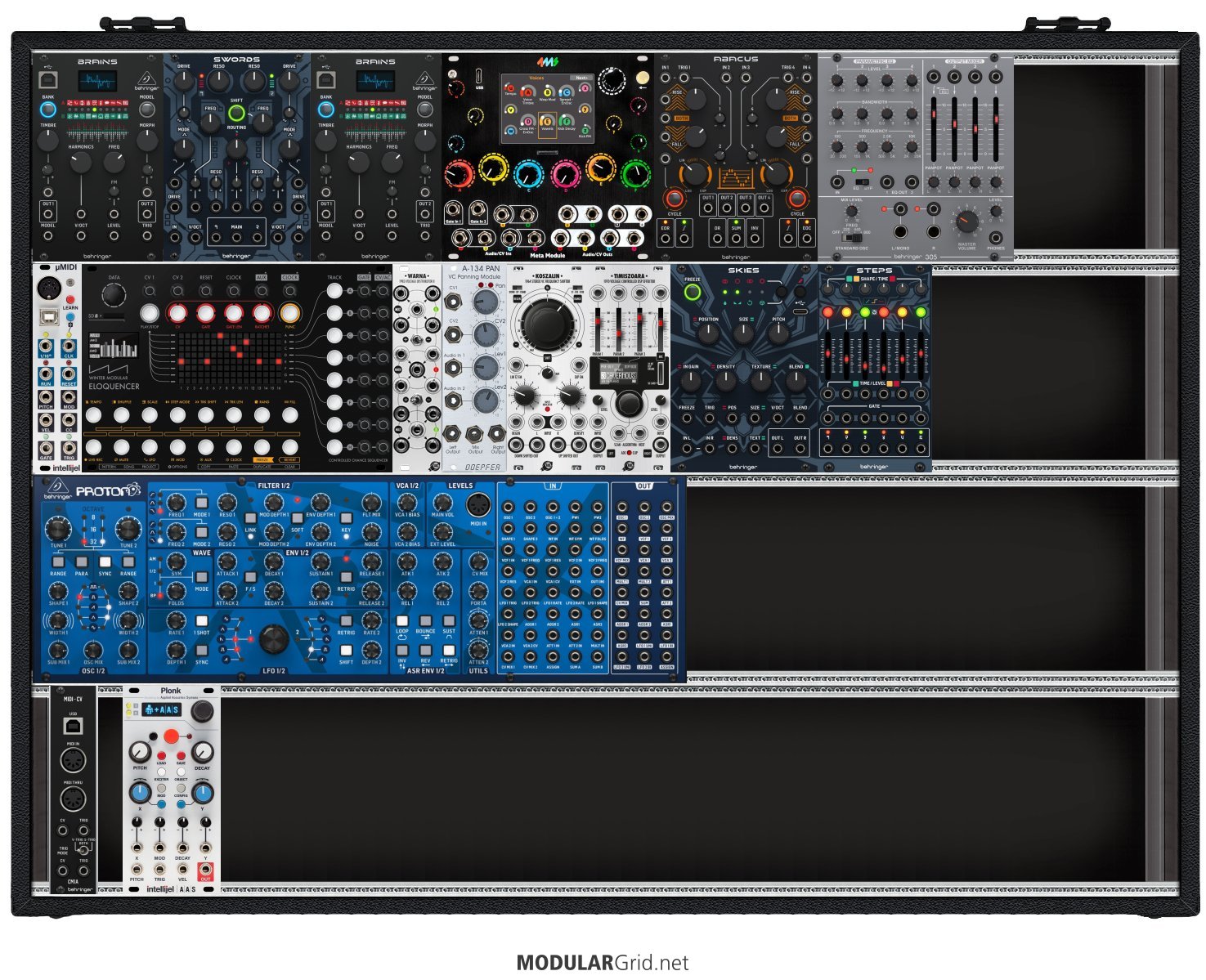The width and height of the screenshot is (1206, 980).
Task: Hit the red LEARN button on µMIDI
Action: [x=69, y=299]
